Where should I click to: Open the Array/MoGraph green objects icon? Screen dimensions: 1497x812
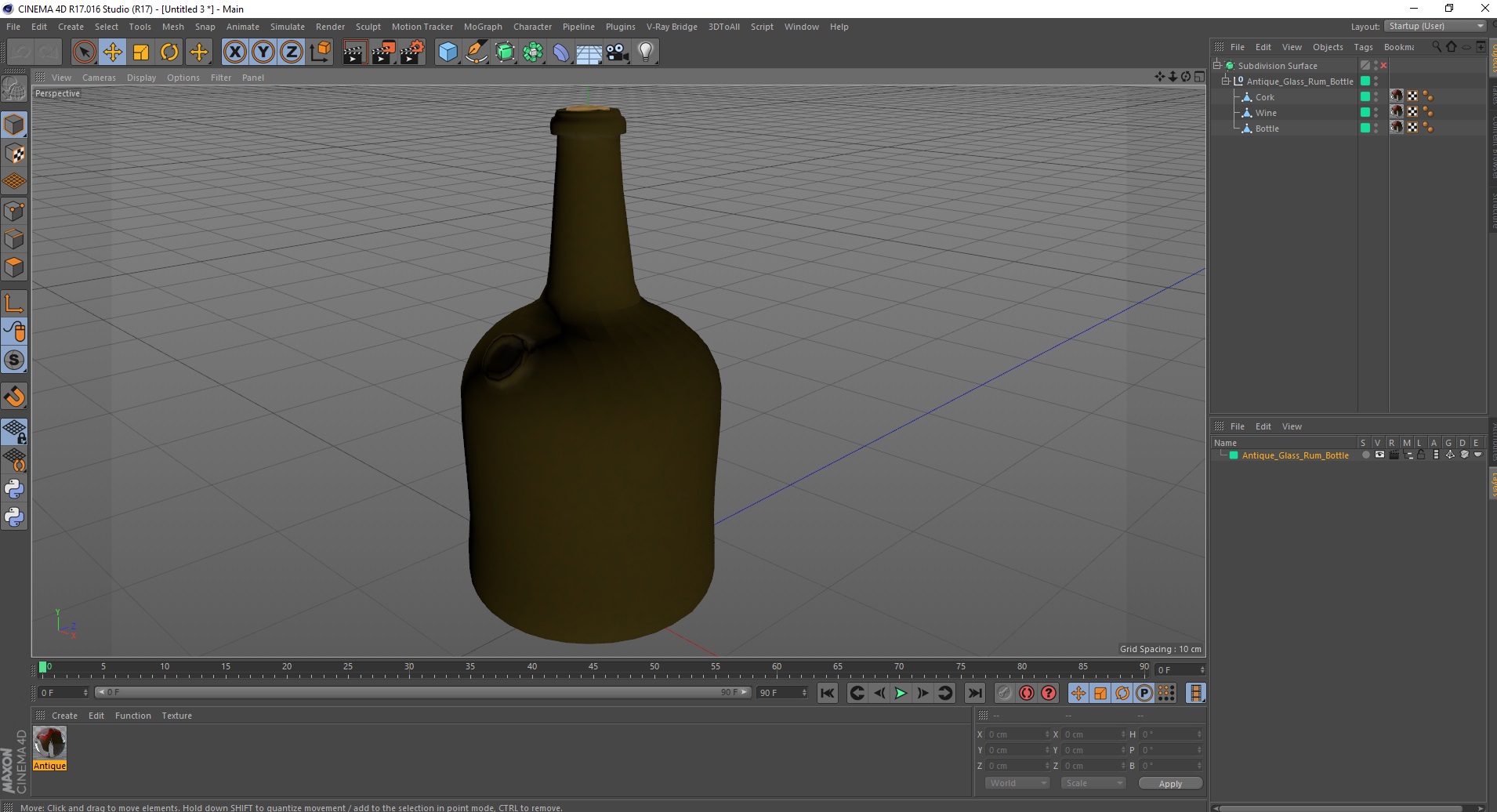534,53
